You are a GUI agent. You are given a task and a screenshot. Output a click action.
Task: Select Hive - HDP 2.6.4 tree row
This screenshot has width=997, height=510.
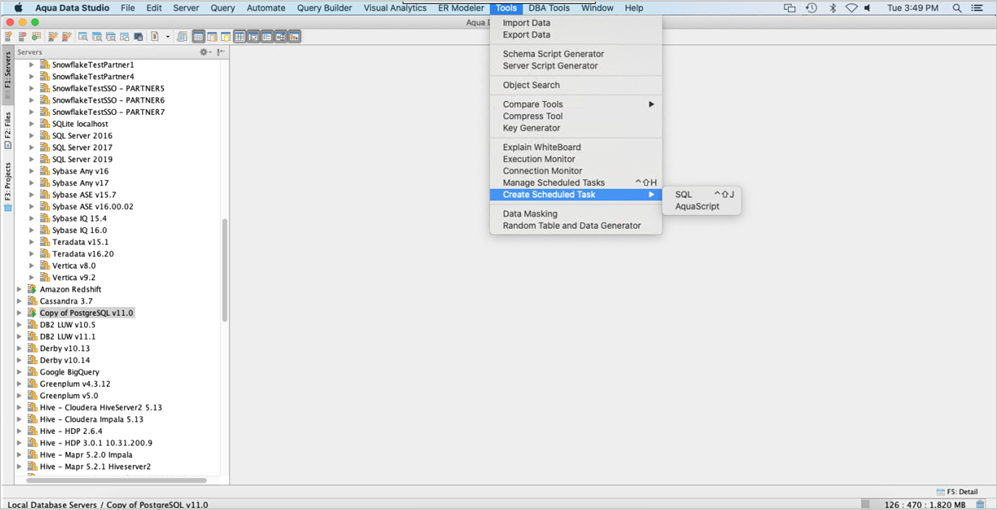(71, 431)
